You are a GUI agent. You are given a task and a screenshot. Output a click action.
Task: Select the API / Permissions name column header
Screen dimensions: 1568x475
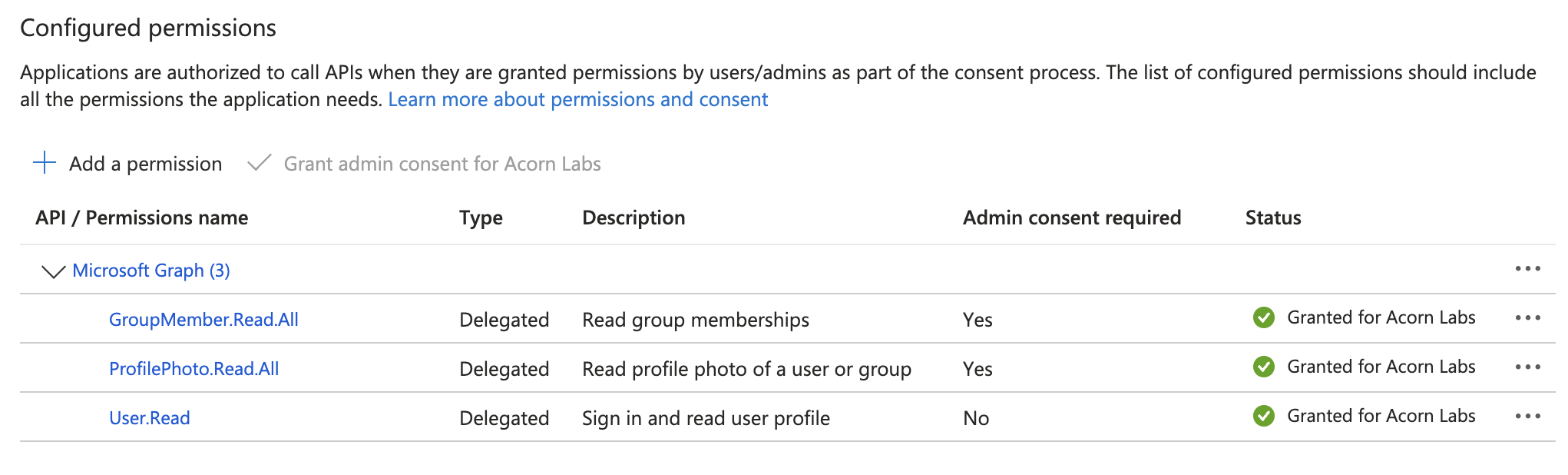tap(141, 218)
